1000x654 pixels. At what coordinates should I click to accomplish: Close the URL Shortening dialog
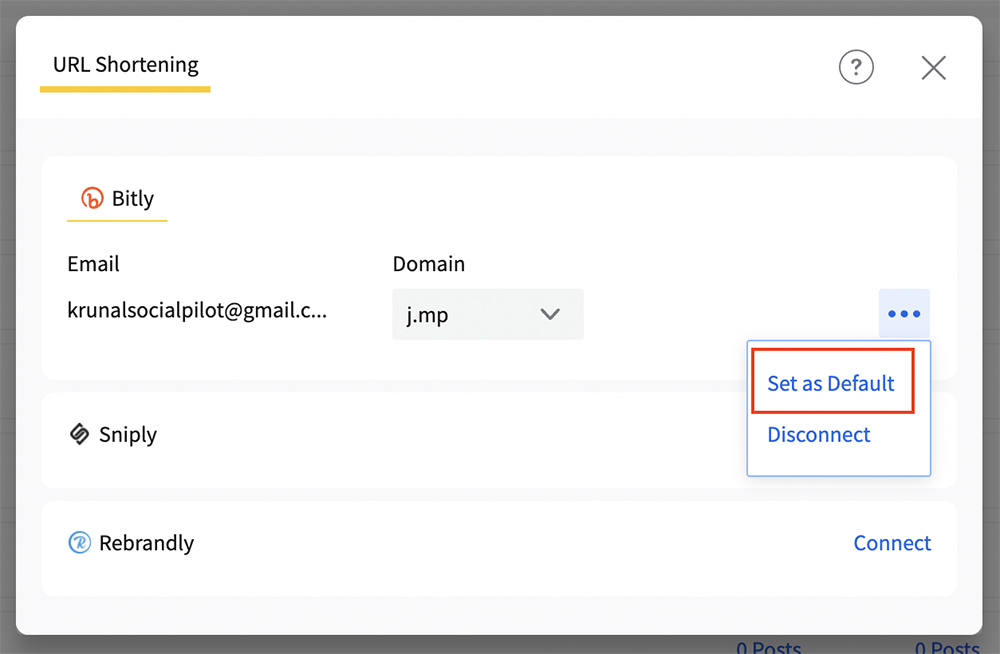(x=934, y=68)
